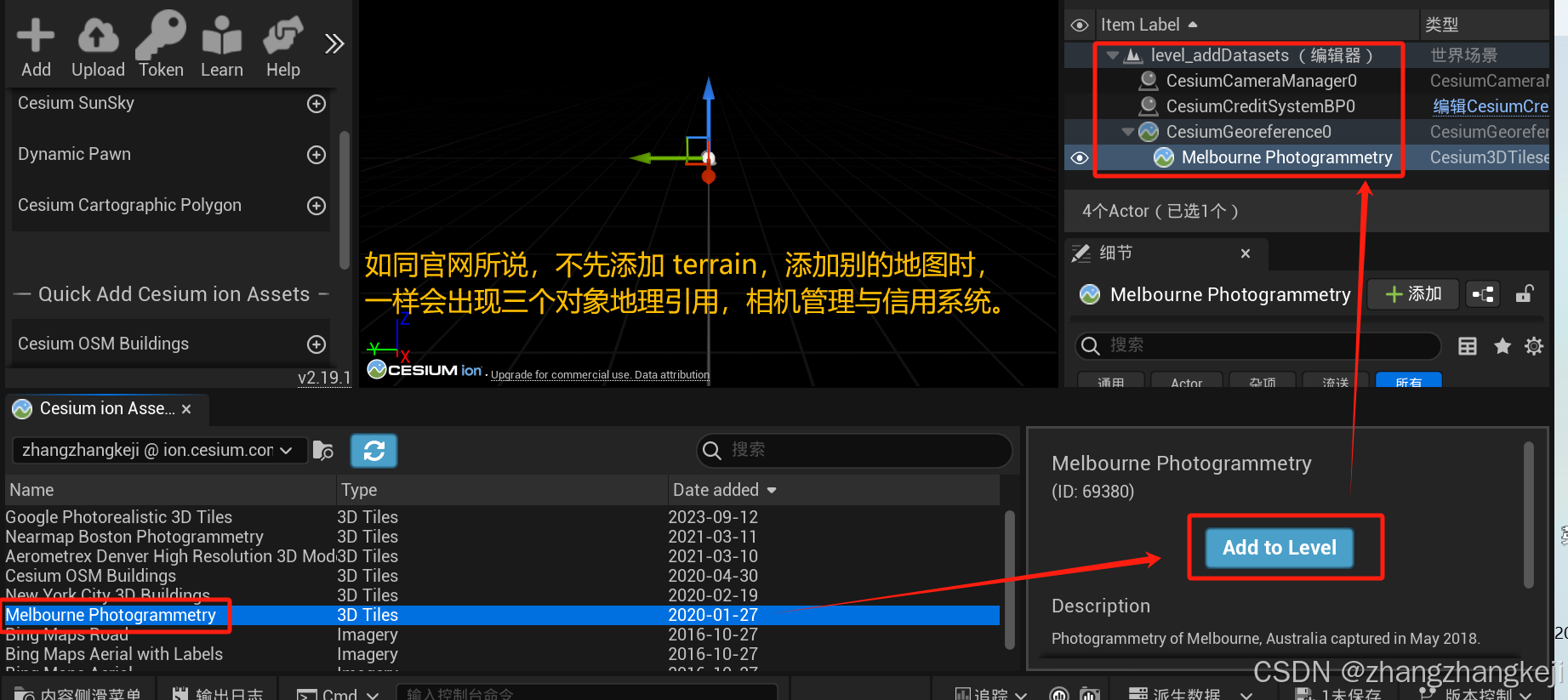
Task: Select Aerometrex Denver High Resolution asset row
Action: [x=502, y=556]
